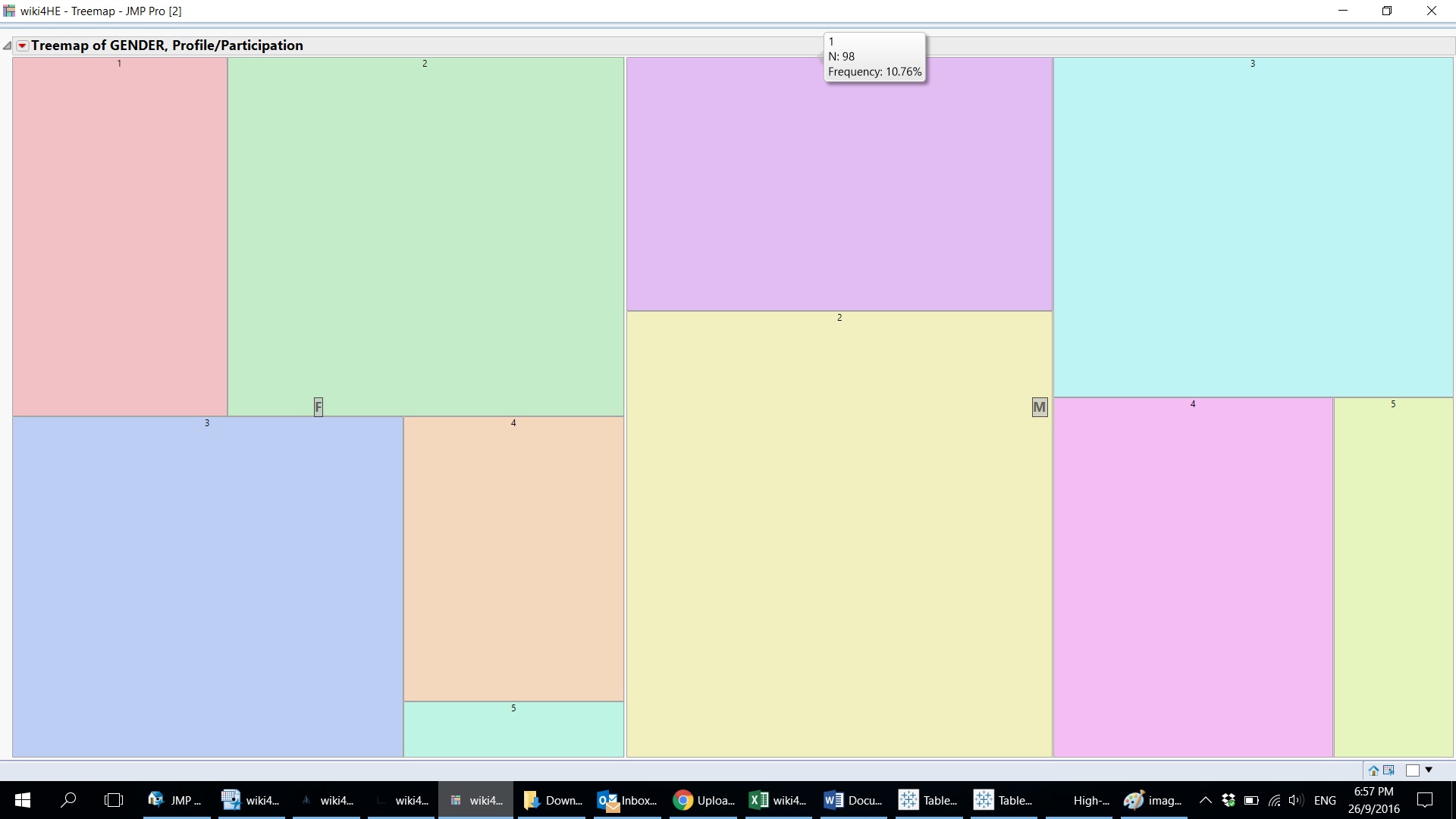Open the Downloads File Explorer window
This screenshot has width=1456, height=819.
[x=553, y=800]
